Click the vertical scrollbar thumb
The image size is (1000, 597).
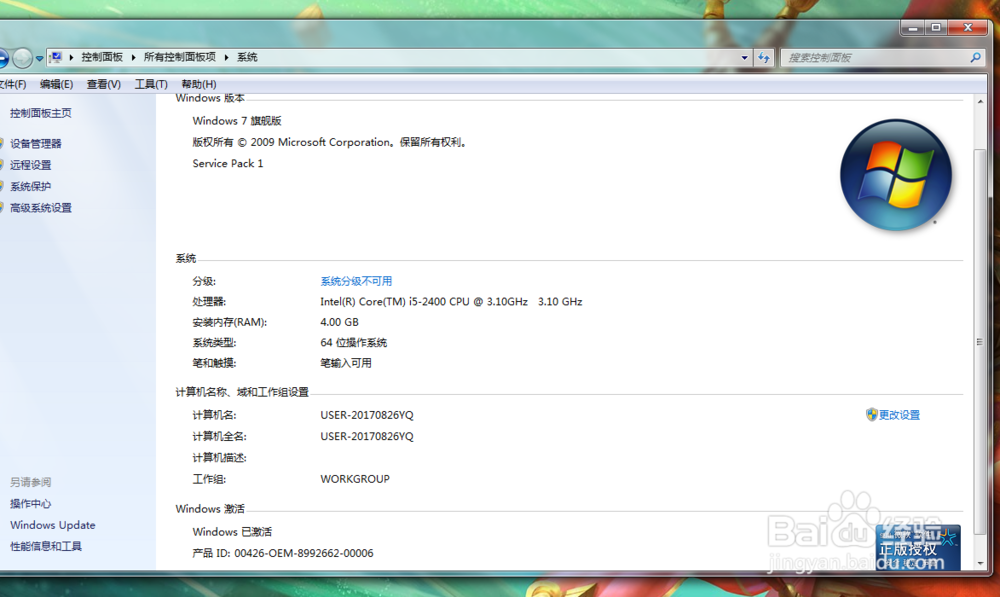pyautogui.click(x=980, y=341)
